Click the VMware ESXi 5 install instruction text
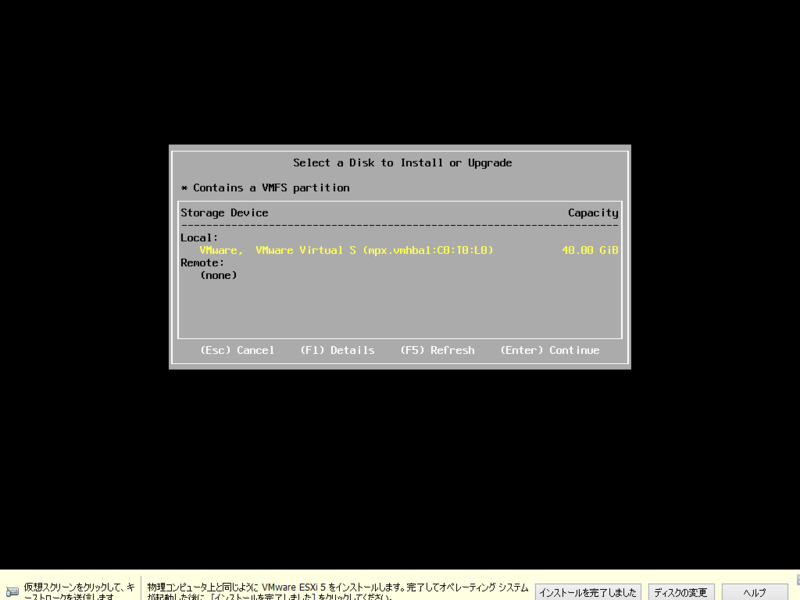800x600 pixels. [337, 592]
